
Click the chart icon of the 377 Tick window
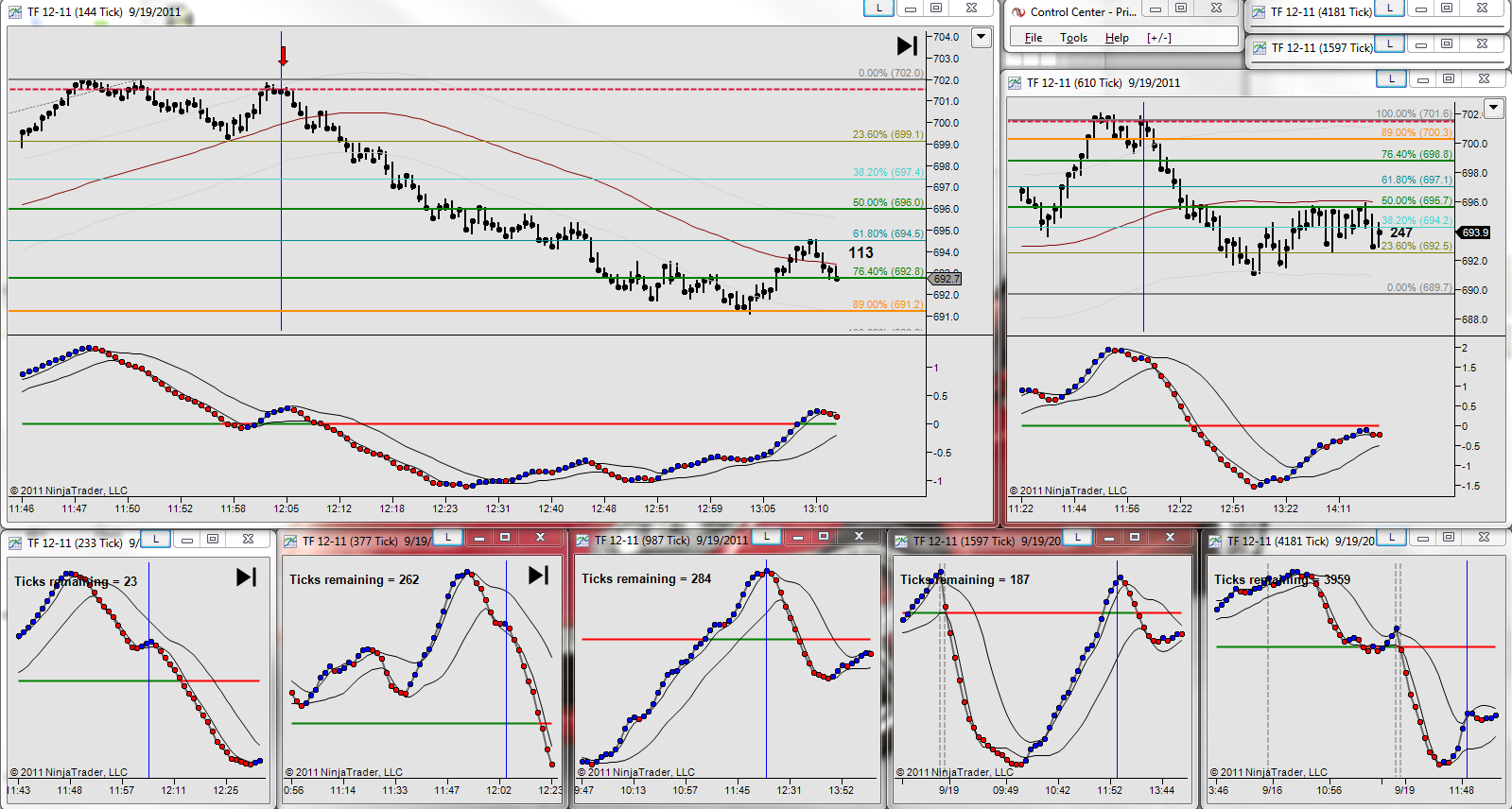pos(290,542)
